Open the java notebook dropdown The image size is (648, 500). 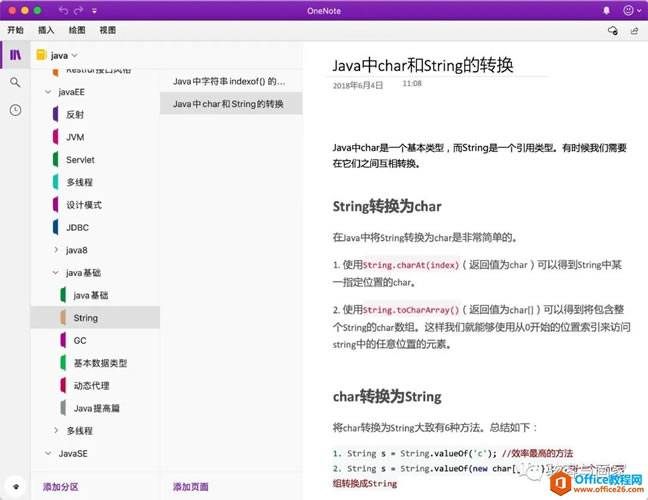58,55
